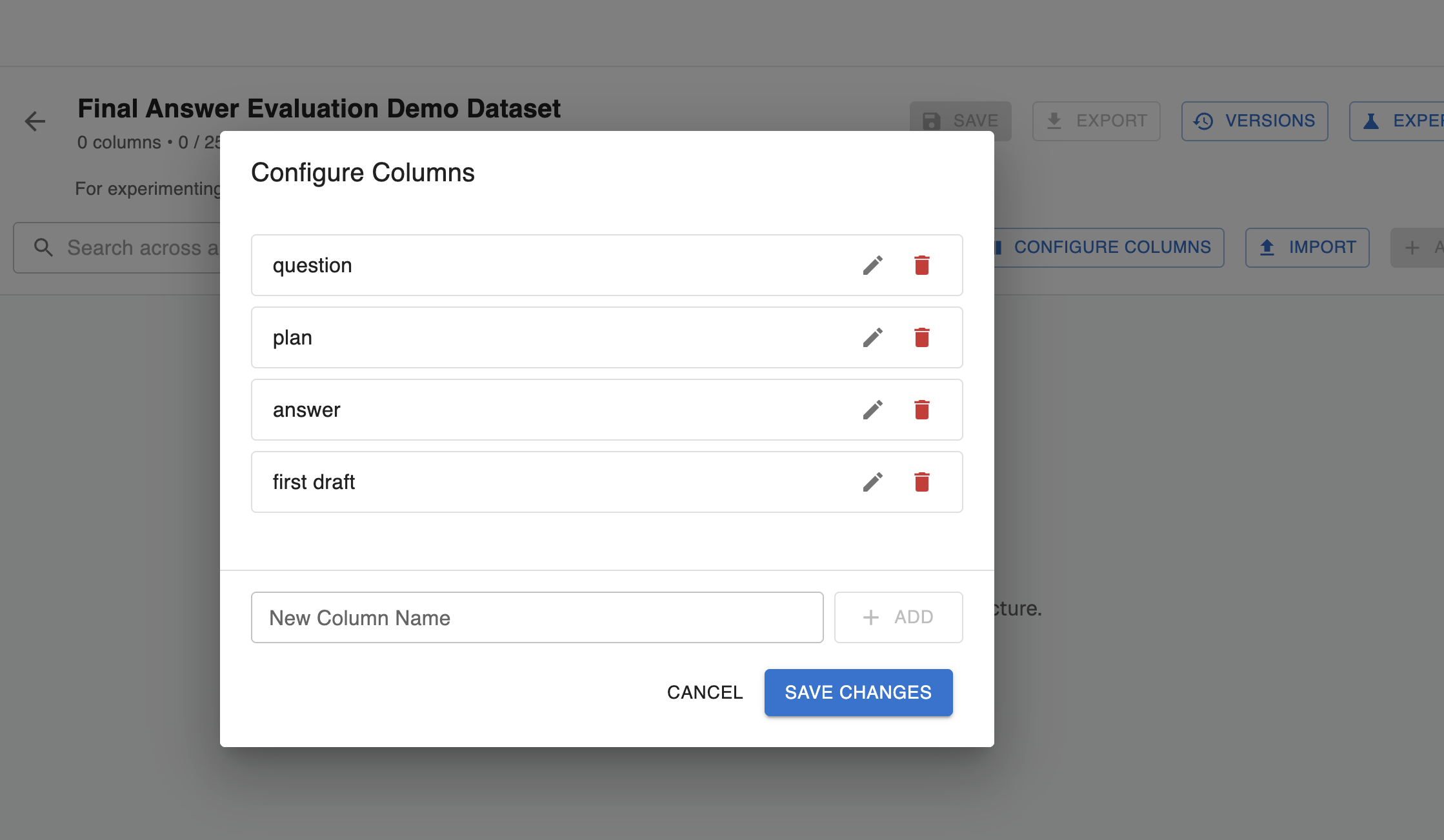The image size is (1444, 840).
Task: Select the first draft column row
Action: tap(516, 482)
